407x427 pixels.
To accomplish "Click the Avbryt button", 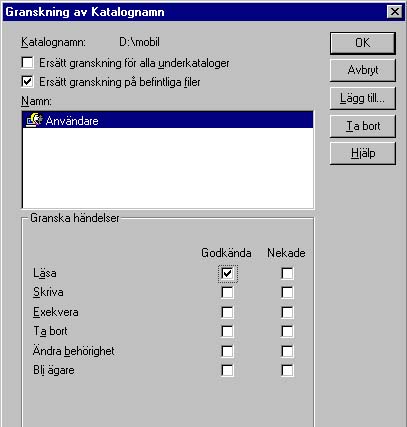I will [363, 70].
